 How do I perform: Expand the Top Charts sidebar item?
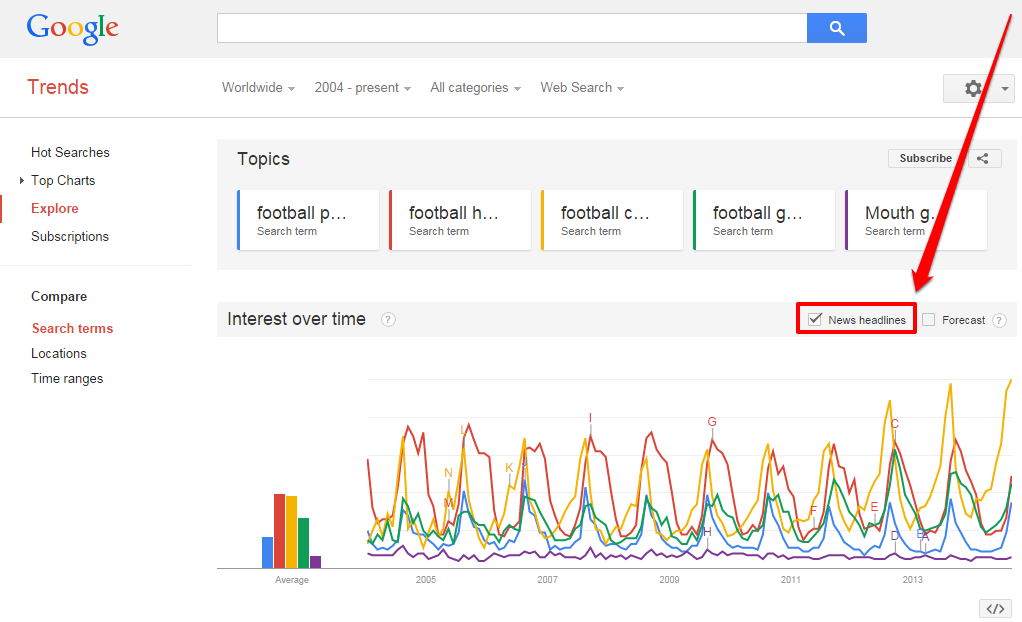point(63,181)
